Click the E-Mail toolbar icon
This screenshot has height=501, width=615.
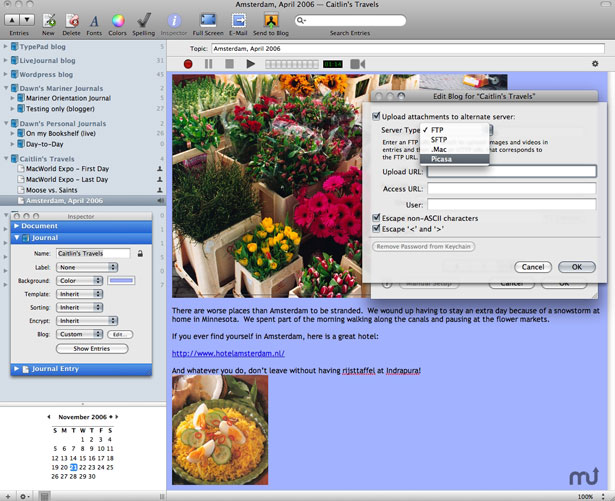(x=238, y=20)
